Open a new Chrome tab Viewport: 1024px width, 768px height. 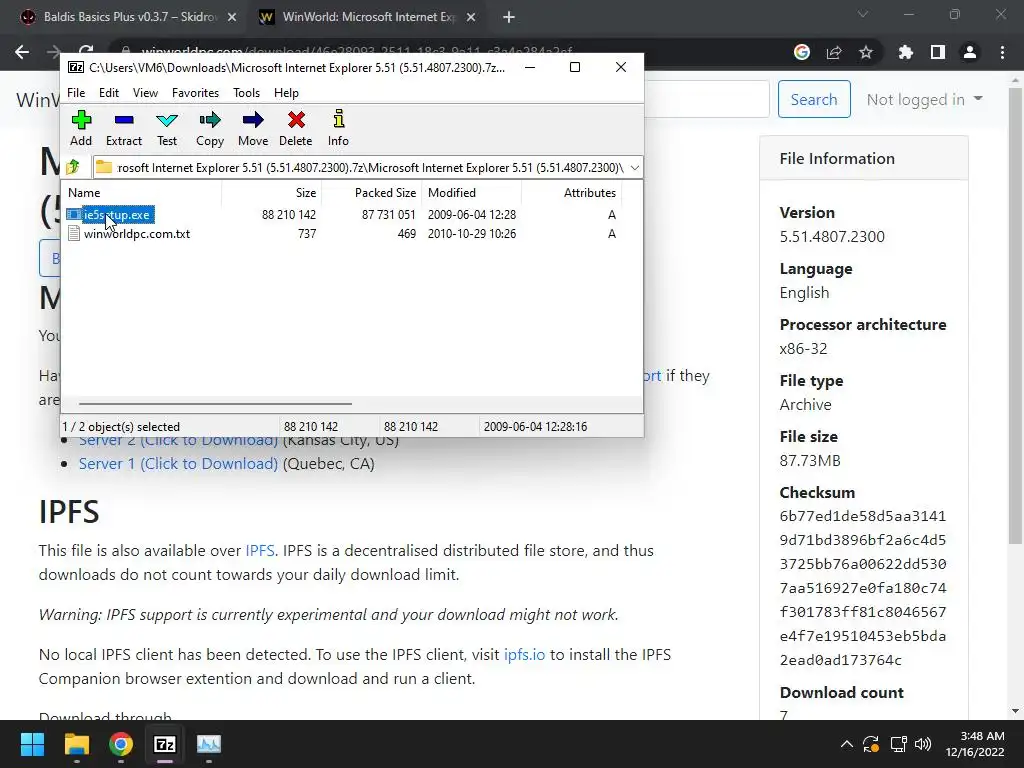click(509, 17)
